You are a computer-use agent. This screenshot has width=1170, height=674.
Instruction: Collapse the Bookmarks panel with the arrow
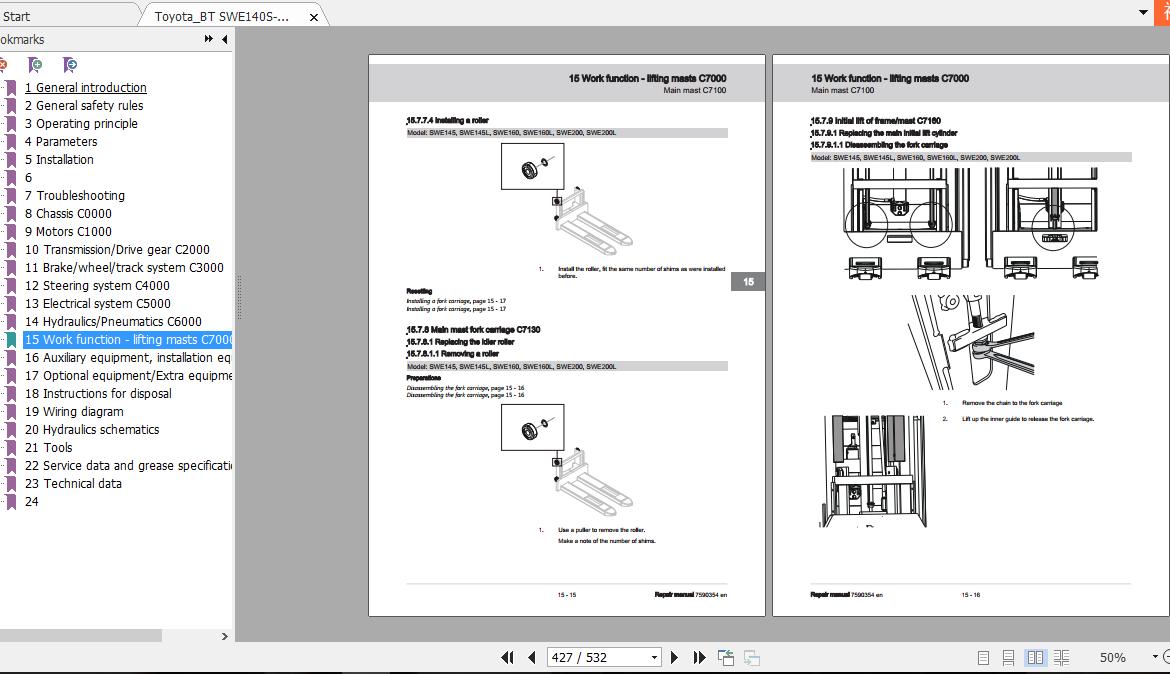tap(224, 39)
